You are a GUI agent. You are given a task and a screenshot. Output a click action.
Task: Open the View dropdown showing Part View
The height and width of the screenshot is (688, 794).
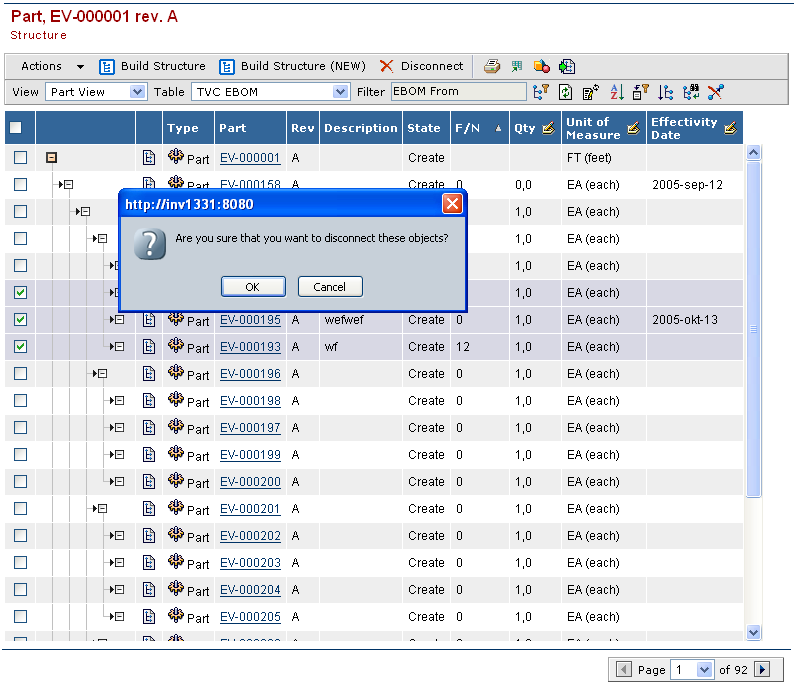[x=97, y=92]
